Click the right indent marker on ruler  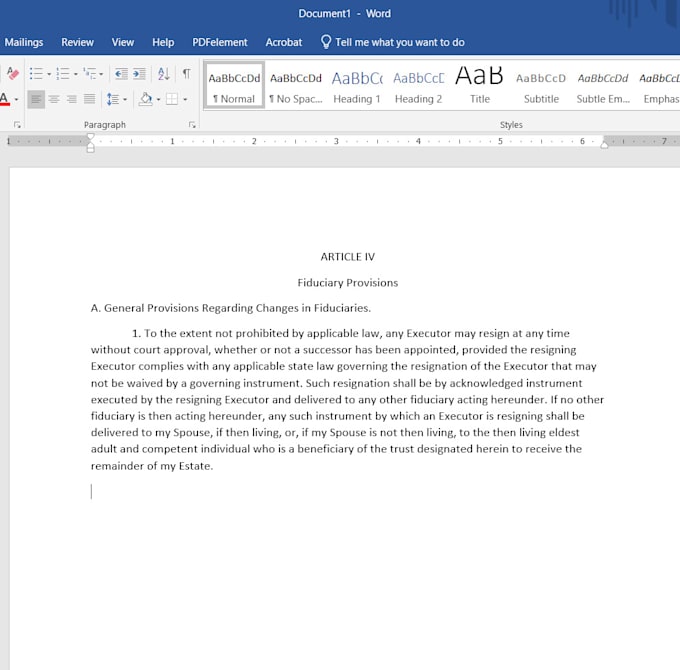coord(604,145)
